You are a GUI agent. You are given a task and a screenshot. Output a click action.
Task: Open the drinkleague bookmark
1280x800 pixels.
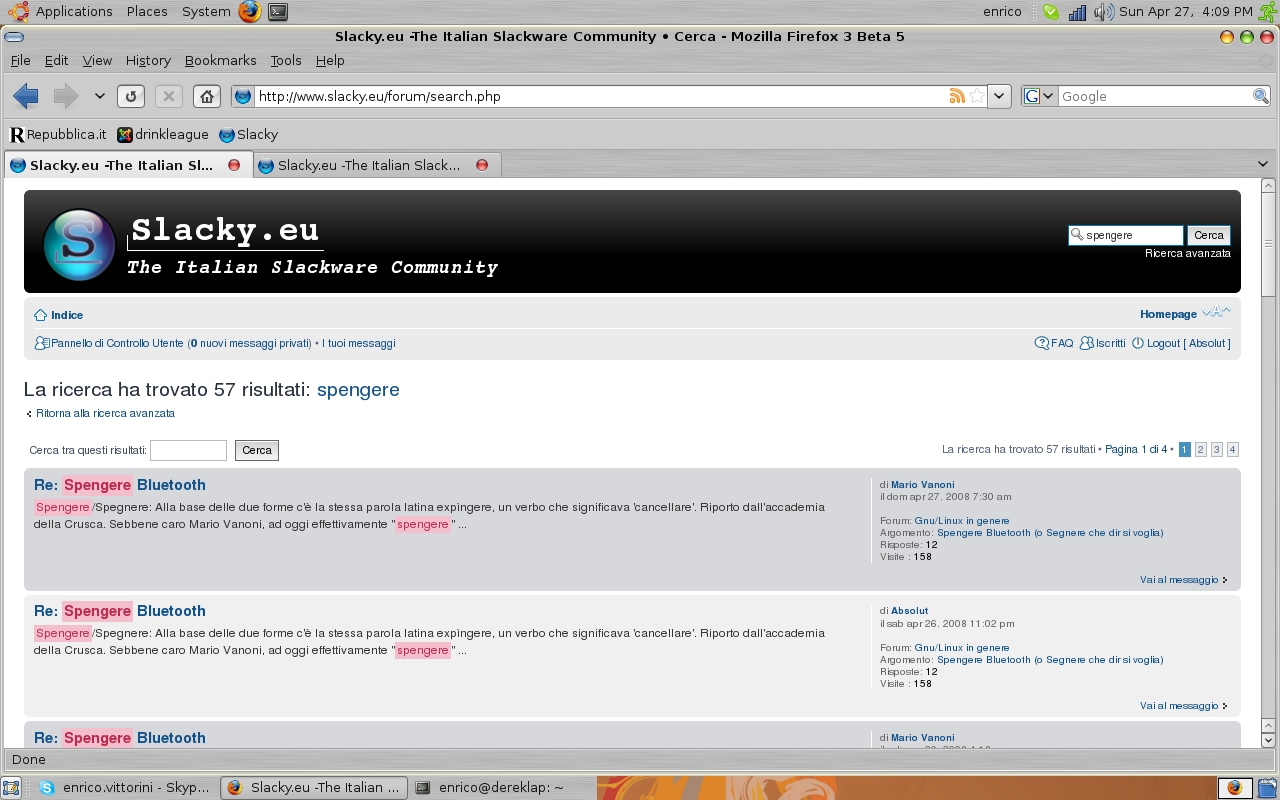point(163,134)
